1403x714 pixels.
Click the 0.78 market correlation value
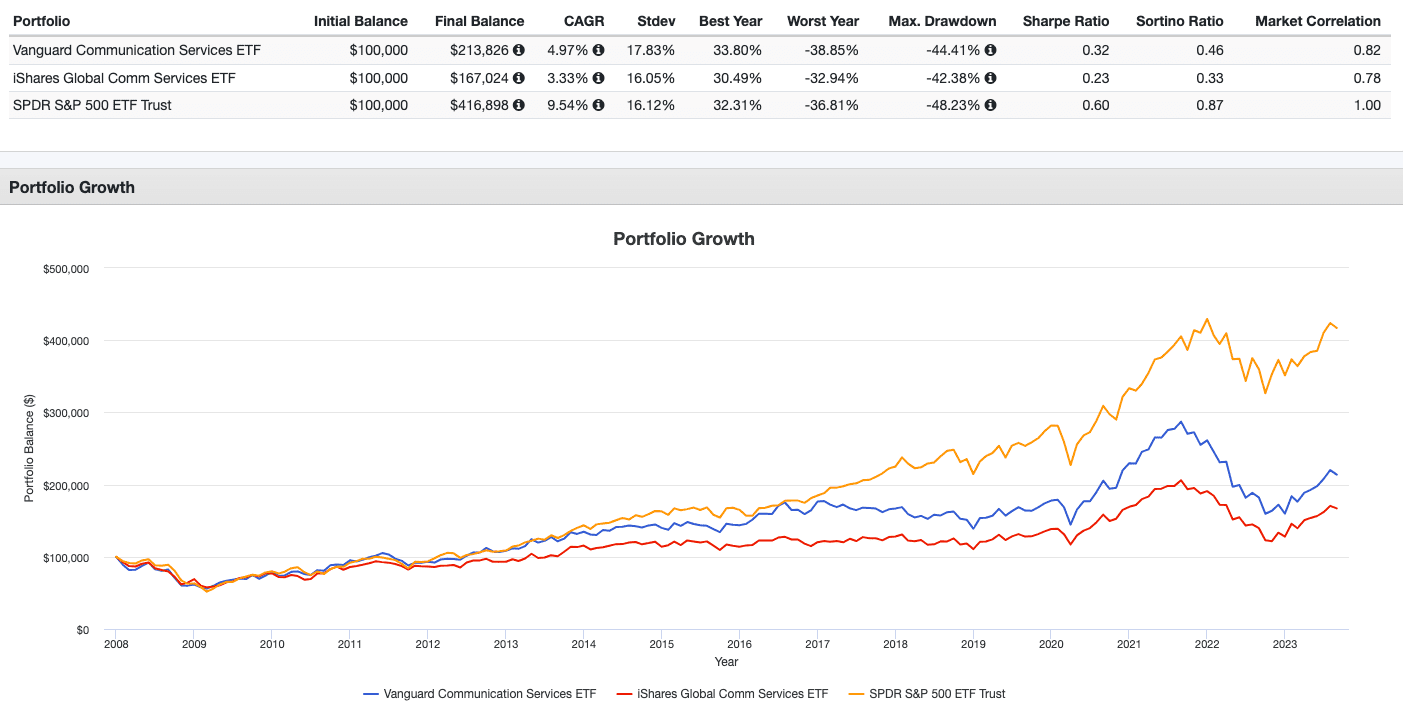[x=1367, y=78]
